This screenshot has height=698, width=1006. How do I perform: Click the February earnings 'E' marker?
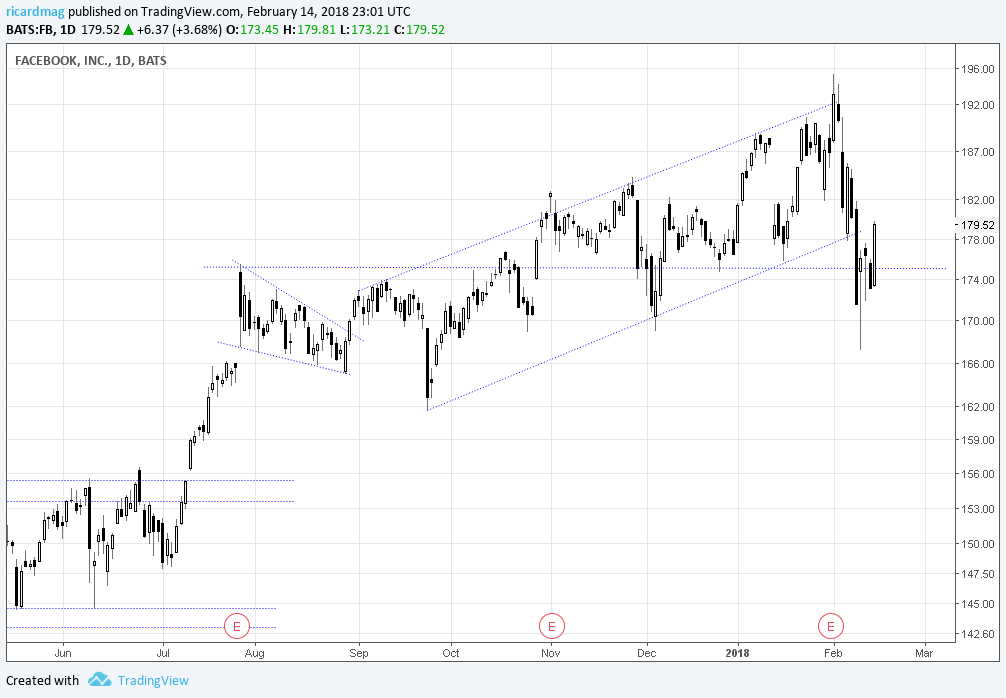click(x=831, y=626)
